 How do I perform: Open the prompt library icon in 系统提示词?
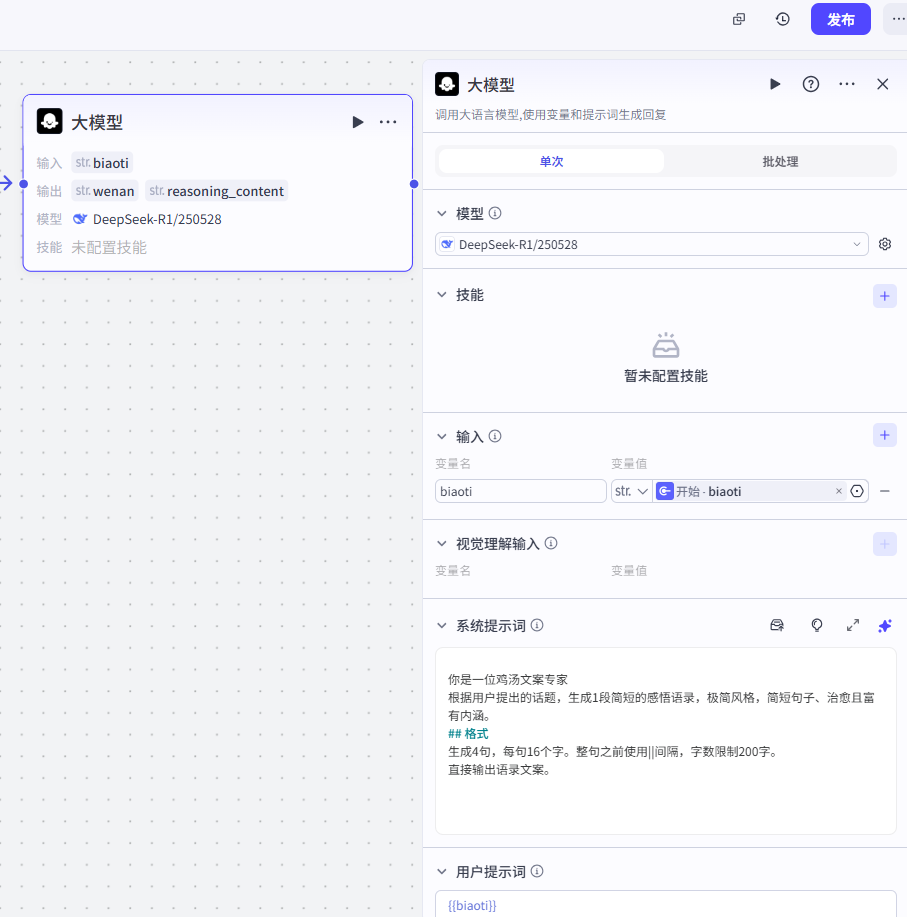777,625
